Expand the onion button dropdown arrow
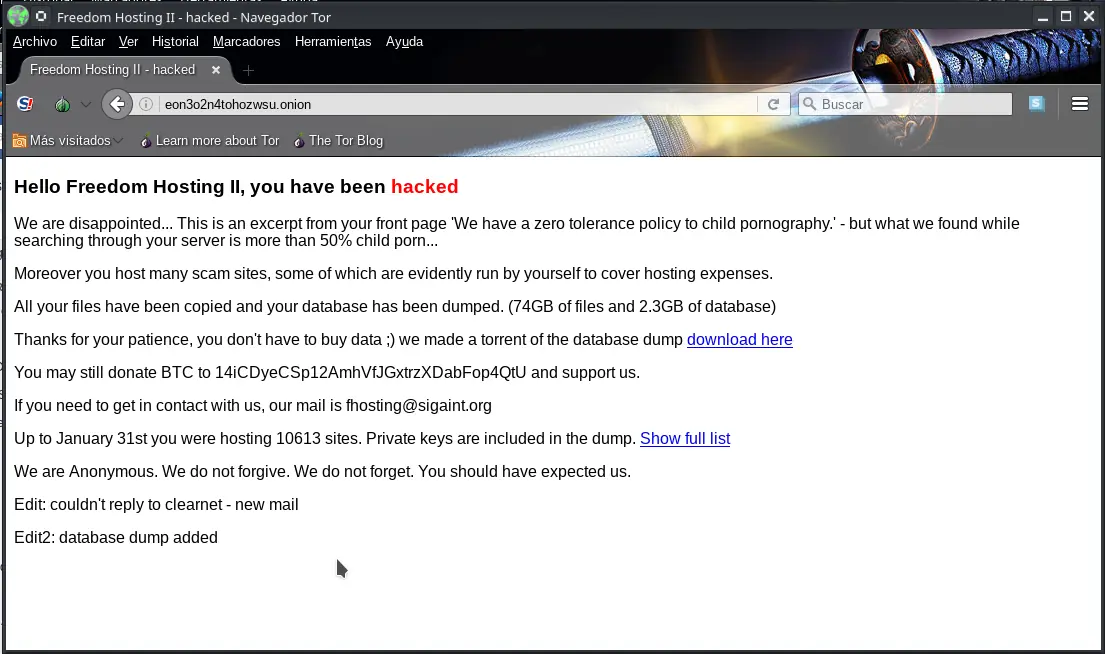 (x=86, y=104)
